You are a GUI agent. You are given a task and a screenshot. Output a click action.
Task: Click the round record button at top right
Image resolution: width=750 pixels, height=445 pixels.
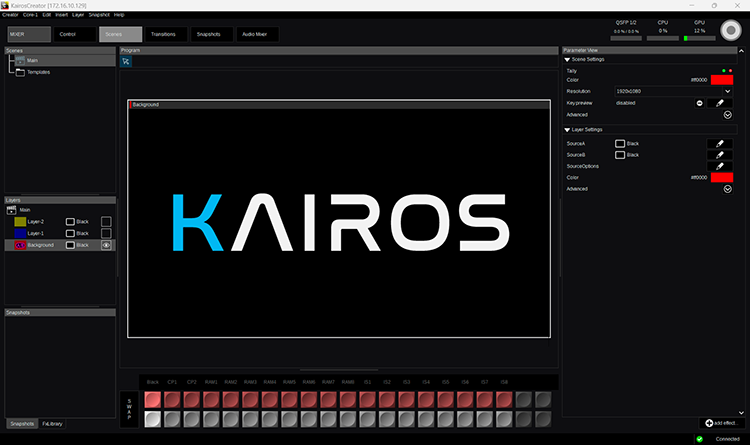point(730,31)
